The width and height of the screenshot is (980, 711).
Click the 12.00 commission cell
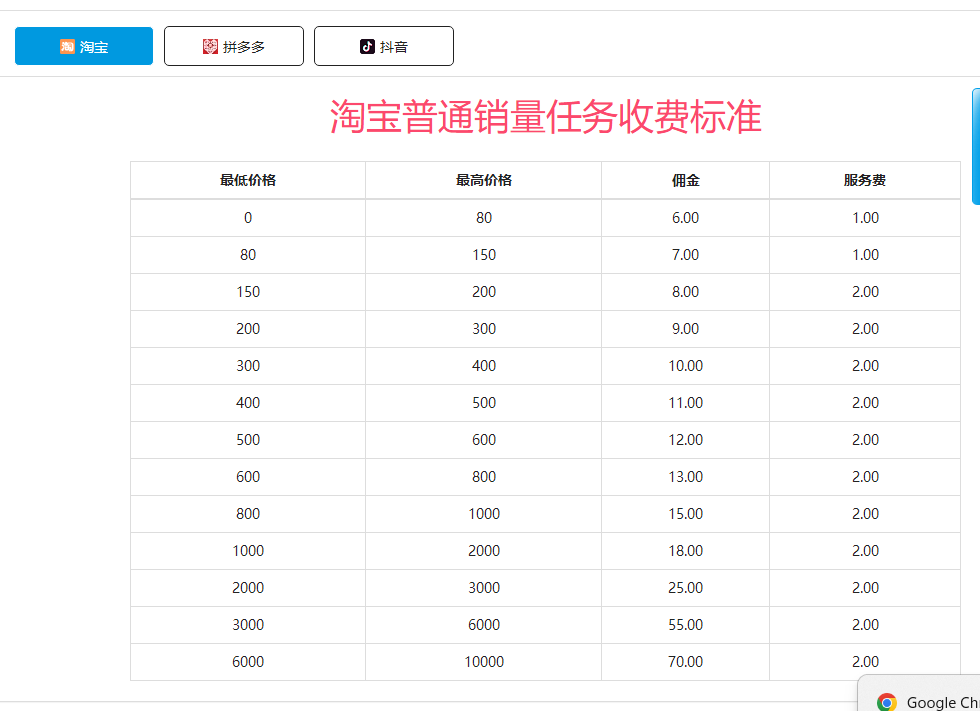pyautogui.click(x=686, y=440)
